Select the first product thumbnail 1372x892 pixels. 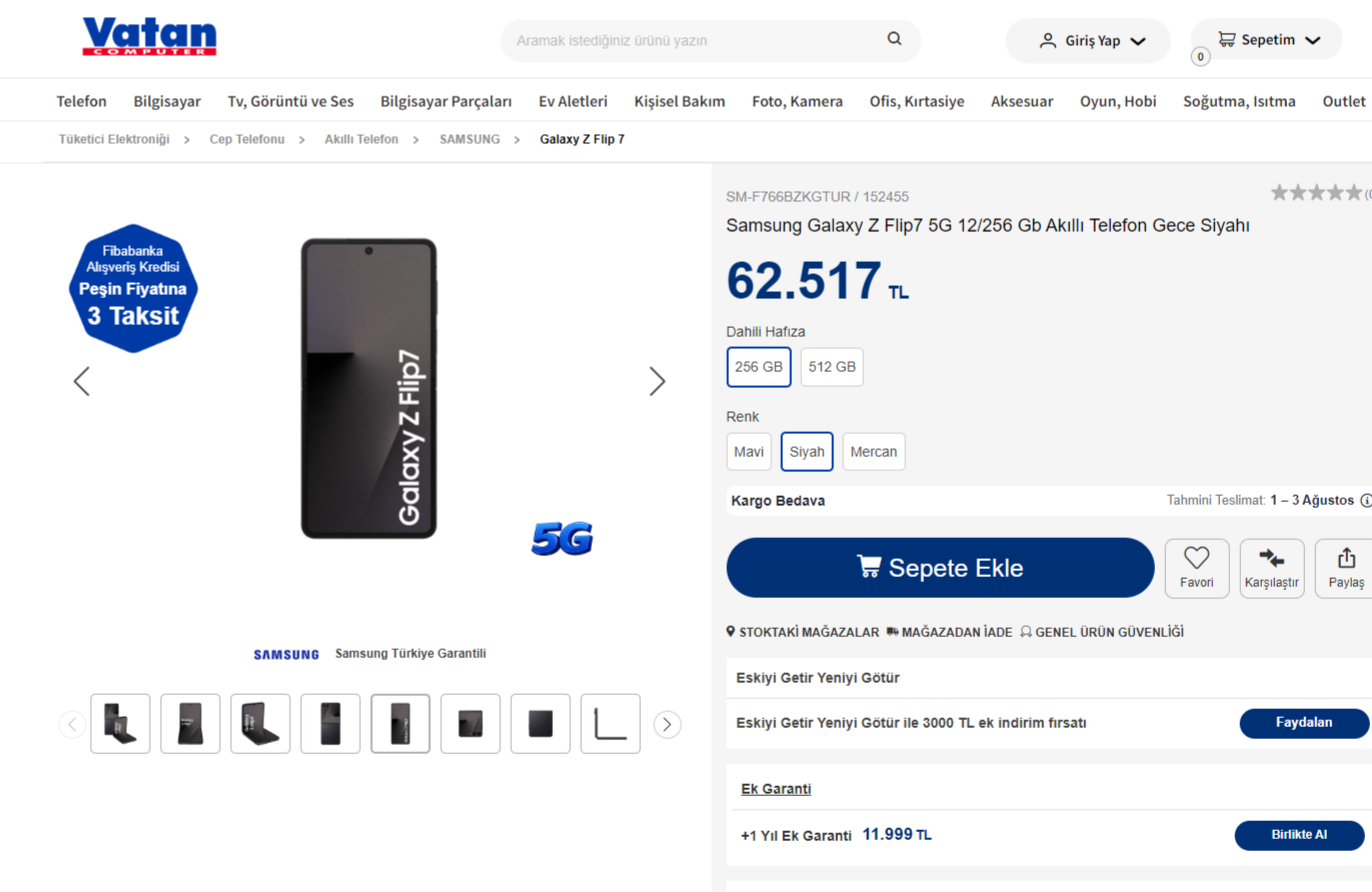(120, 724)
